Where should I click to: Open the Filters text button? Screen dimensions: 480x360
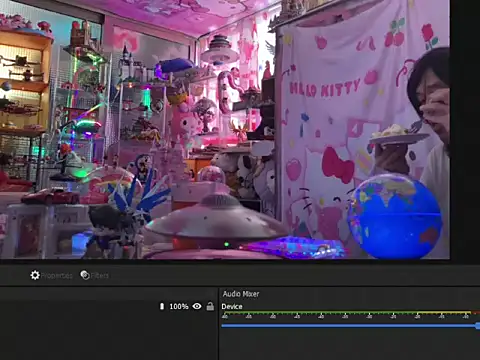pos(100,275)
